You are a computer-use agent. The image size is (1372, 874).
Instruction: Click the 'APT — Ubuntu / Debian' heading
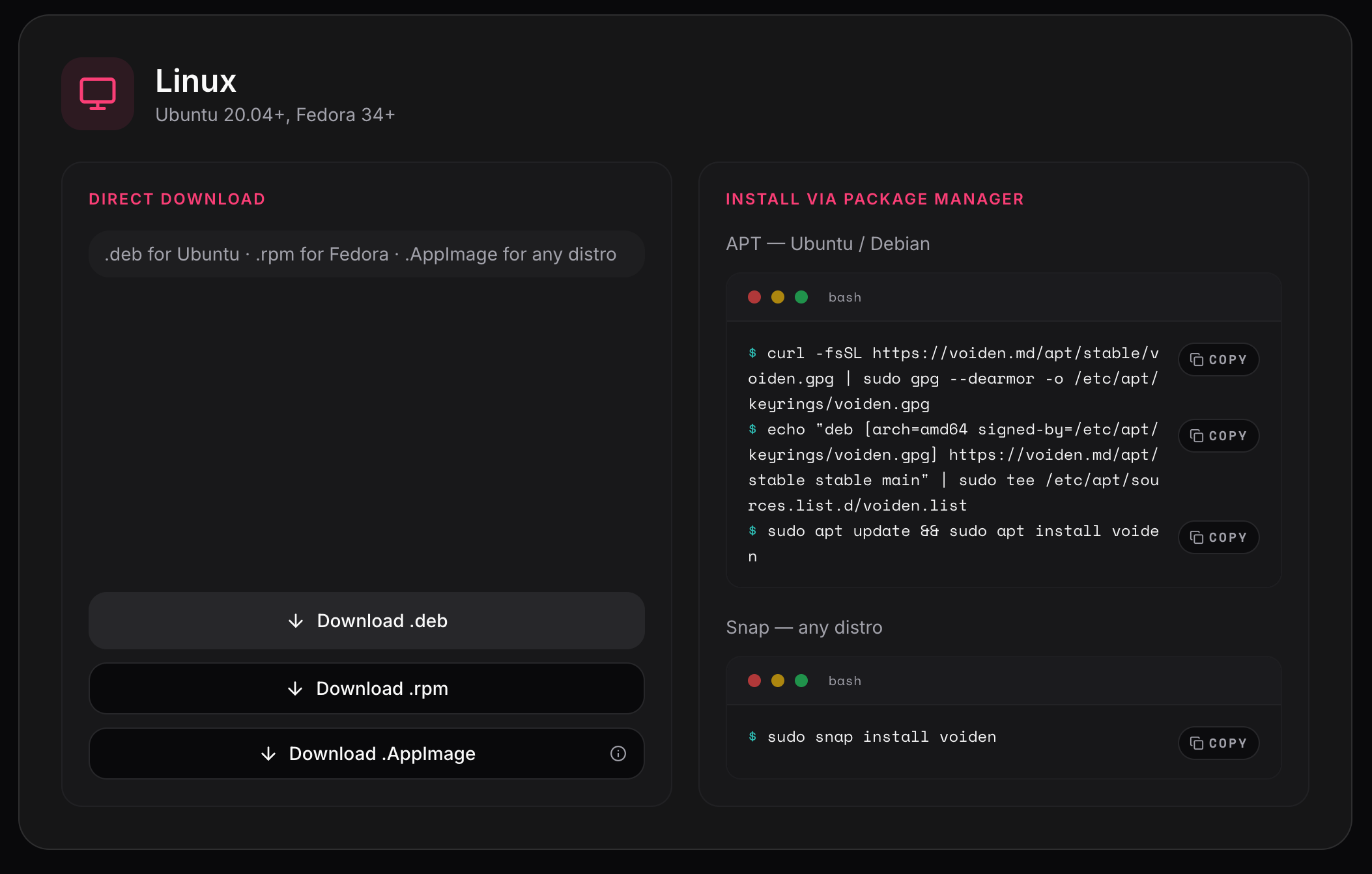(828, 244)
